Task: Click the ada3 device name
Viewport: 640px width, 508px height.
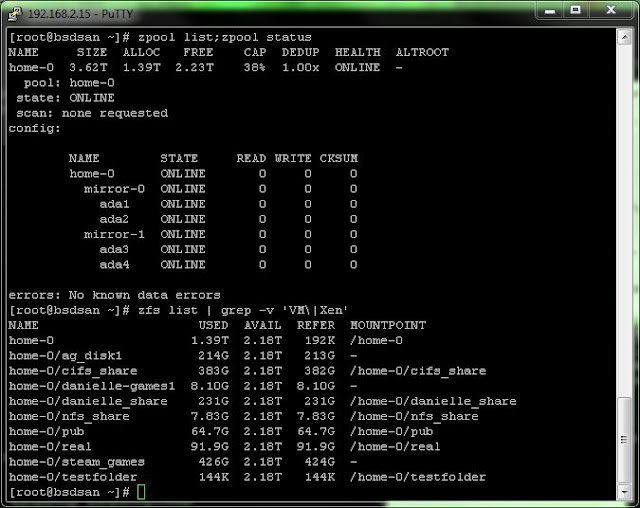Action: click(x=114, y=249)
